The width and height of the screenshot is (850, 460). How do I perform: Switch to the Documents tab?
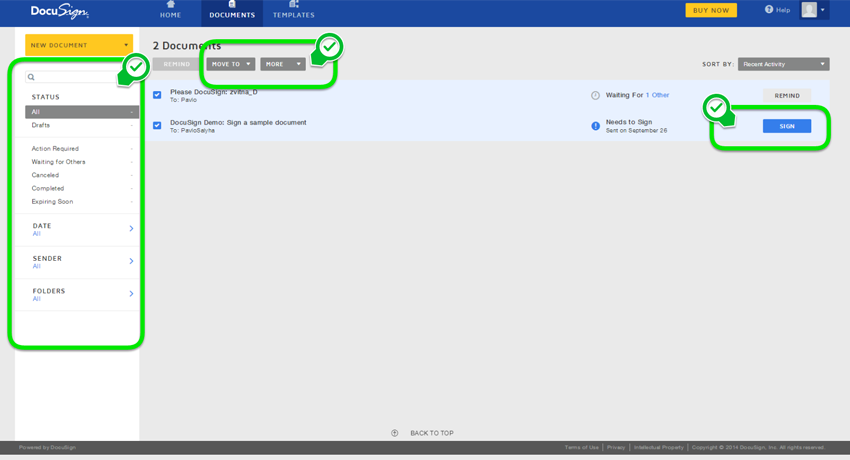coord(232,12)
